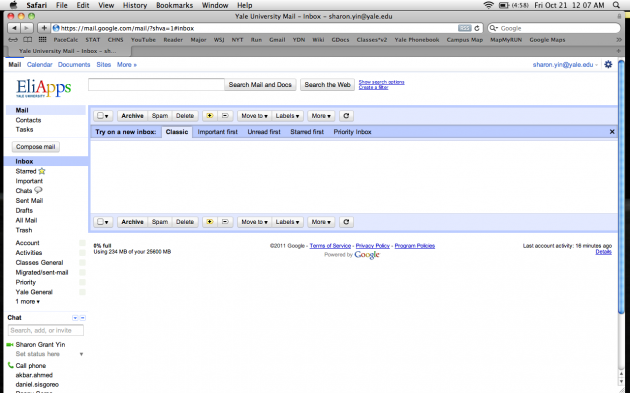Click the Starred star icon in sidebar

tap(42, 171)
